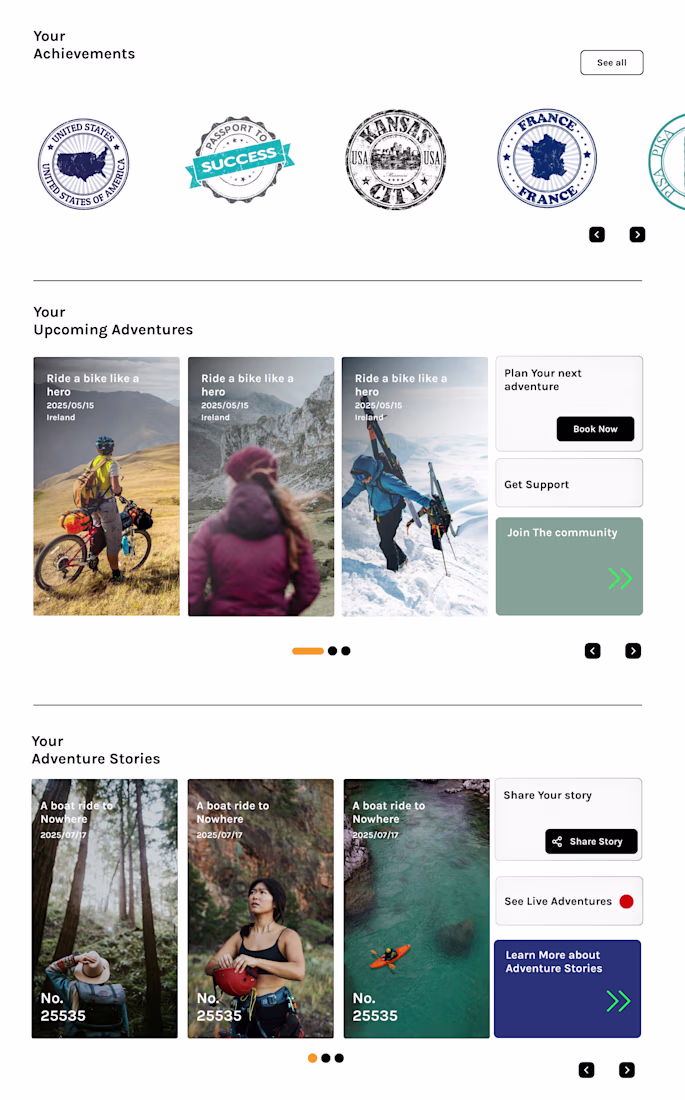Select the Passport to Success stamp badge
Image resolution: width=685 pixels, height=1100 pixels.
pyautogui.click(x=239, y=160)
